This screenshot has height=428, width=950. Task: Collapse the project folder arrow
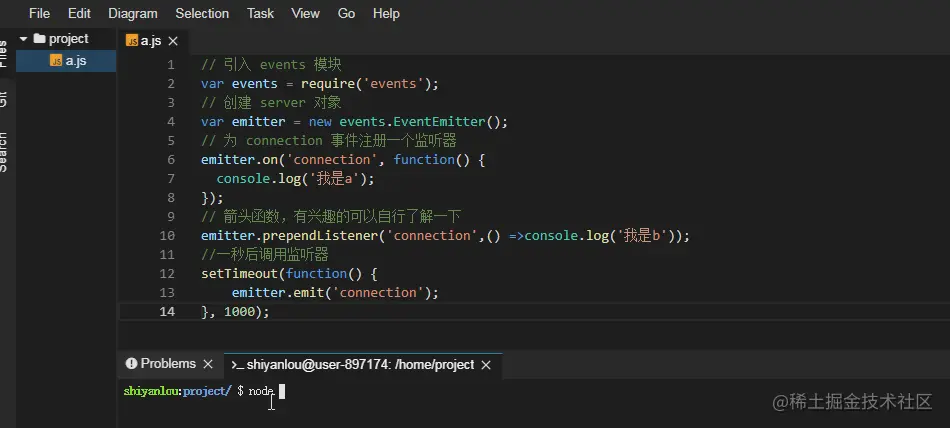[x=24, y=39]
